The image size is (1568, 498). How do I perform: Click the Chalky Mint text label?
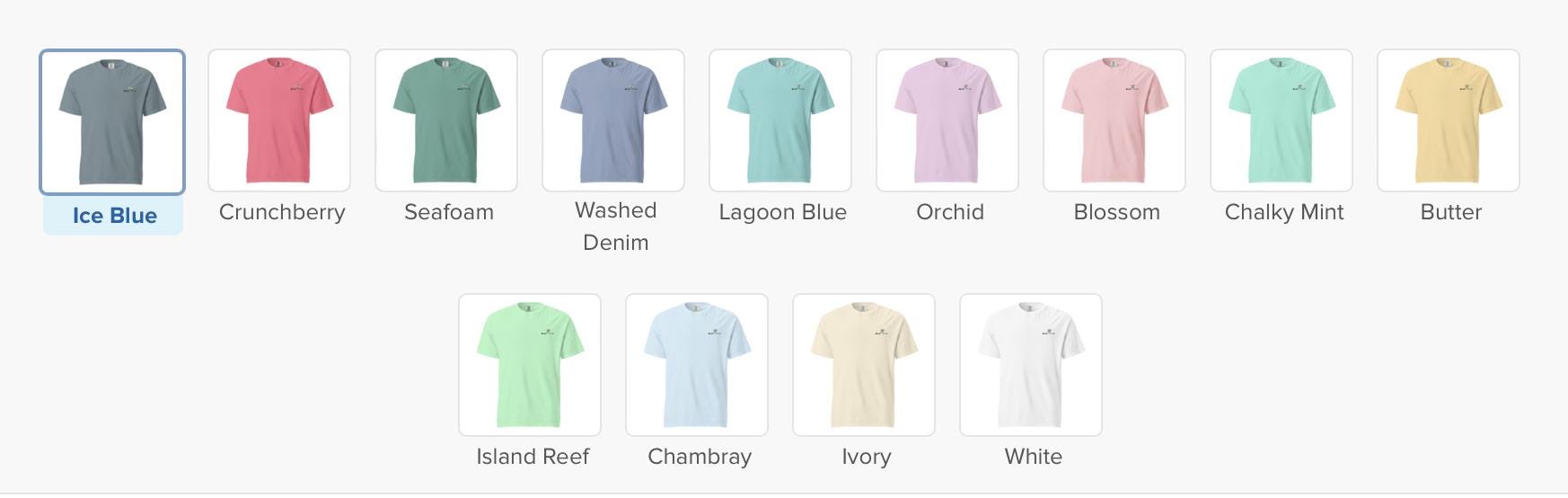pyautogui.click(x=1284, y=212)
